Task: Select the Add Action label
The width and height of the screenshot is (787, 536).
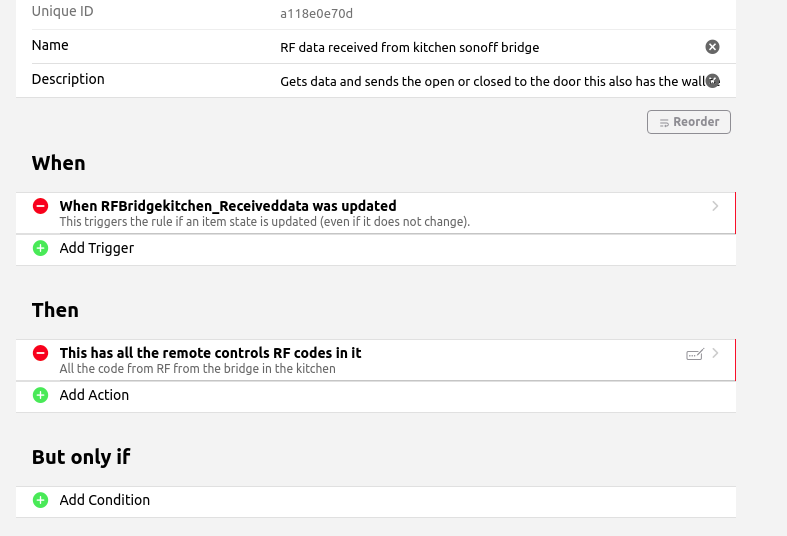Action: coord(94,395)
